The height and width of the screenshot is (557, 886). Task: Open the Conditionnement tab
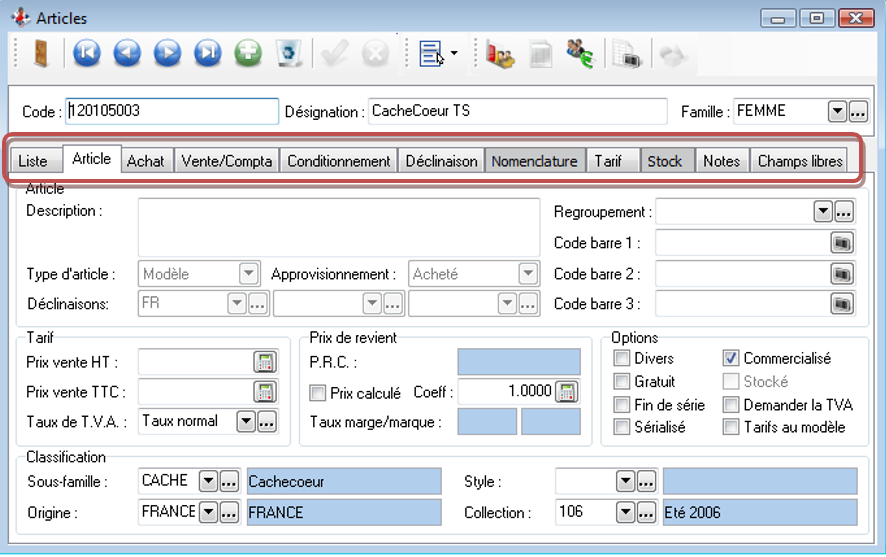[x=339, y=161]
